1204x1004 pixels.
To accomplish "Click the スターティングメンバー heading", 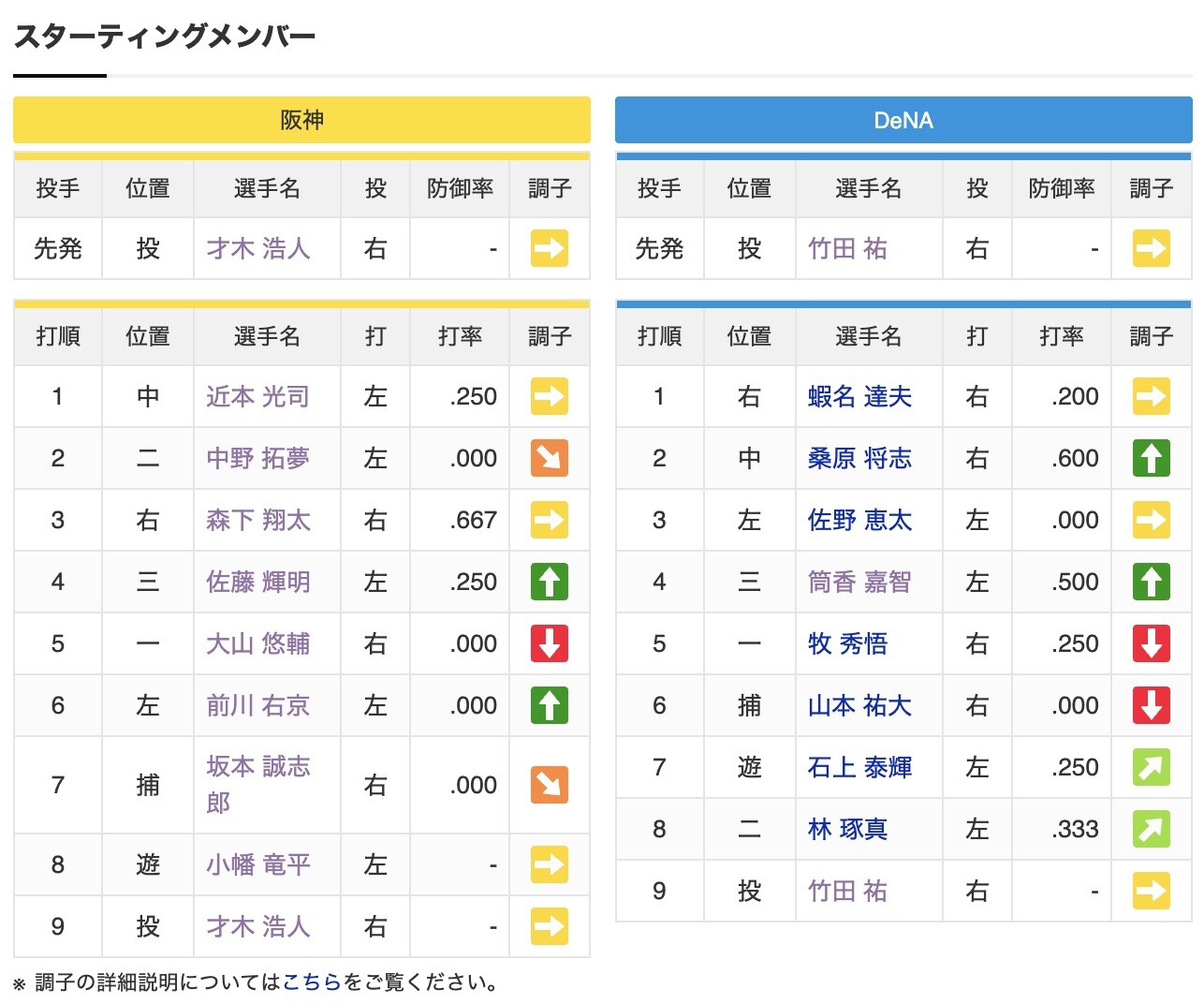I will click(165, 36).
